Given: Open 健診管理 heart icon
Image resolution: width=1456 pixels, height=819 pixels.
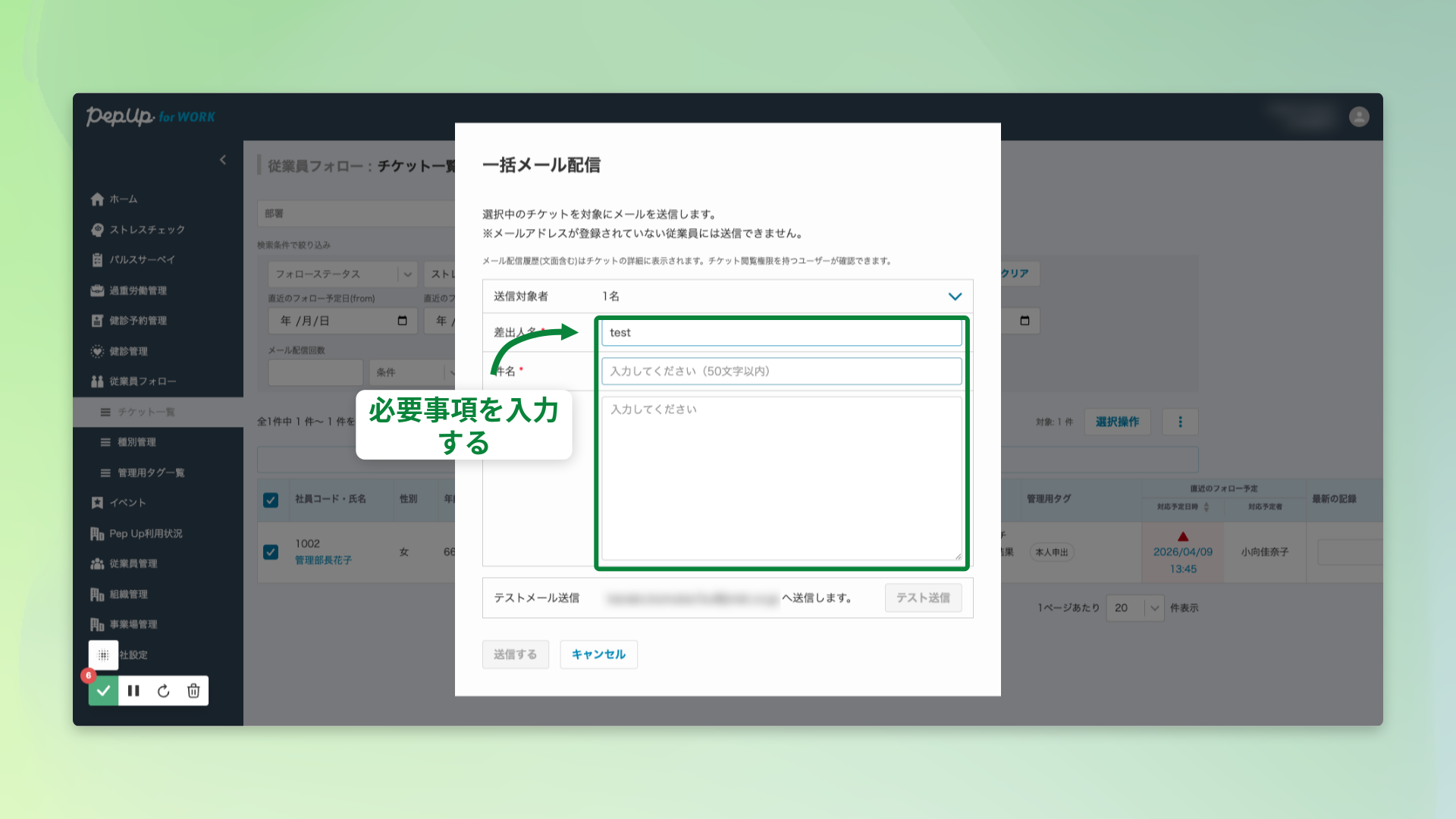Looking at the screenshot, I should coord(97,351).
